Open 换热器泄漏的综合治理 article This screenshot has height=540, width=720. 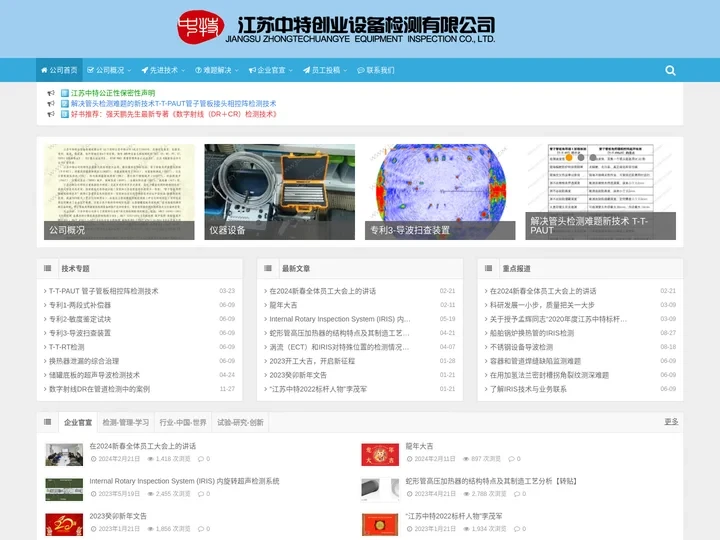coord(84,361)
